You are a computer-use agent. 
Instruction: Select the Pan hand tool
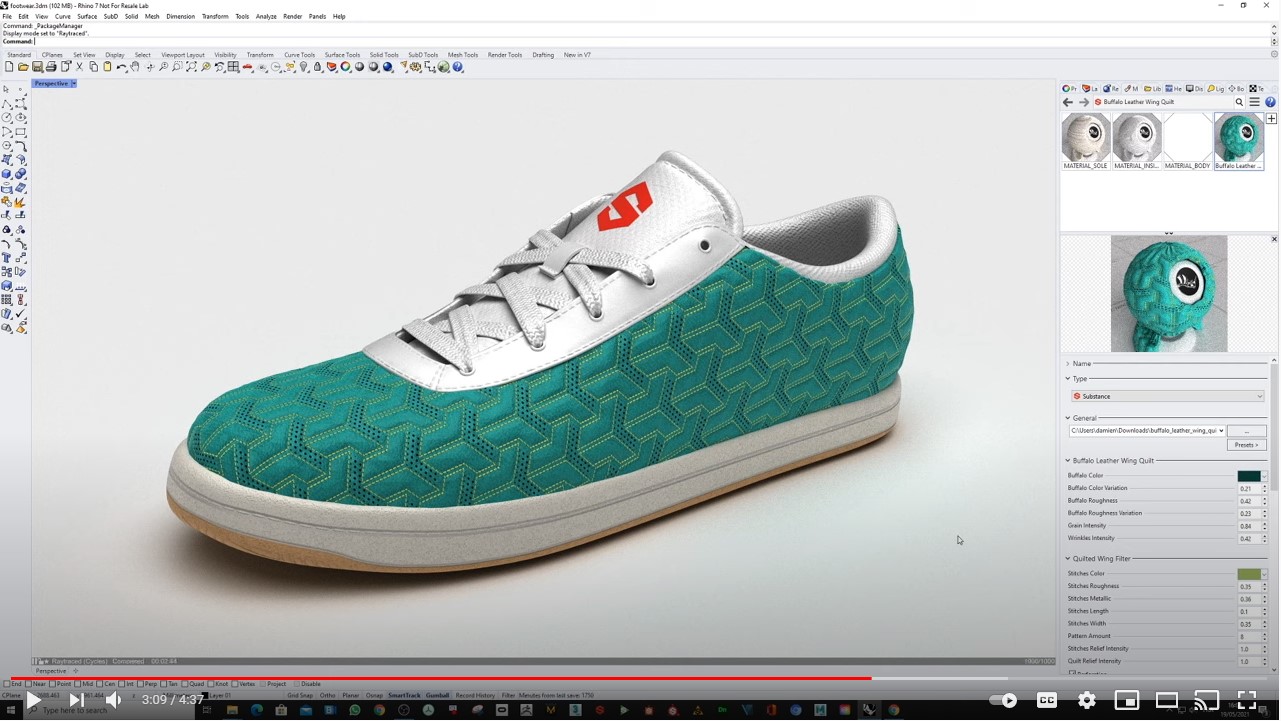[x=135, y=67]
